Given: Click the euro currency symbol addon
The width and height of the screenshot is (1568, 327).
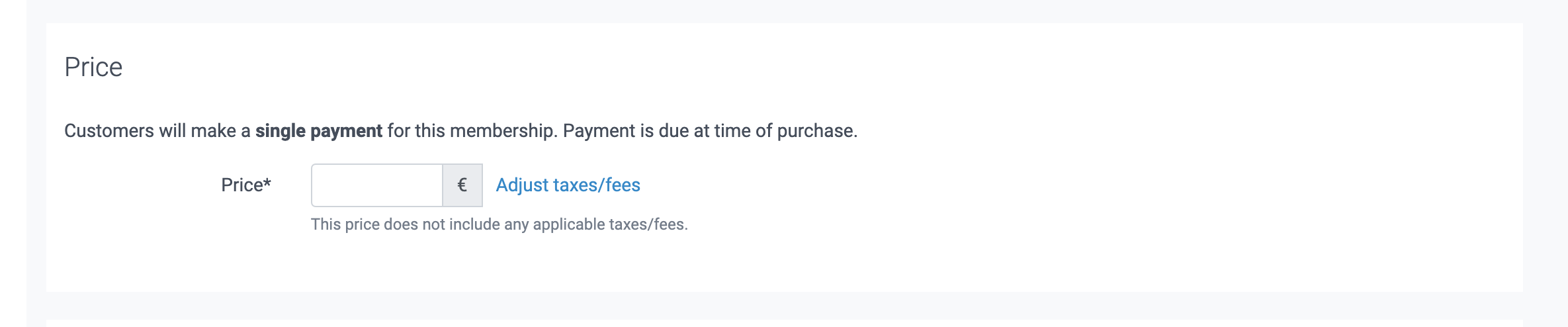Looking at the screenshot, I should coord(462,185).
